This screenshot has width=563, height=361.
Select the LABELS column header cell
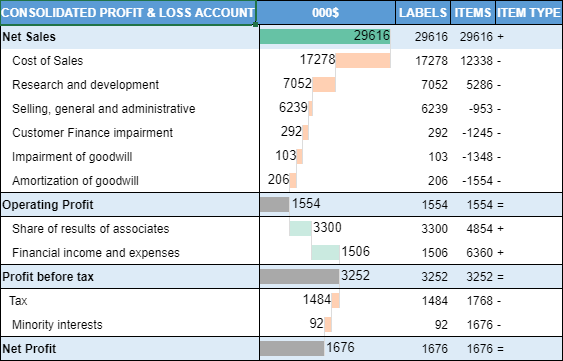coord(423,13)
